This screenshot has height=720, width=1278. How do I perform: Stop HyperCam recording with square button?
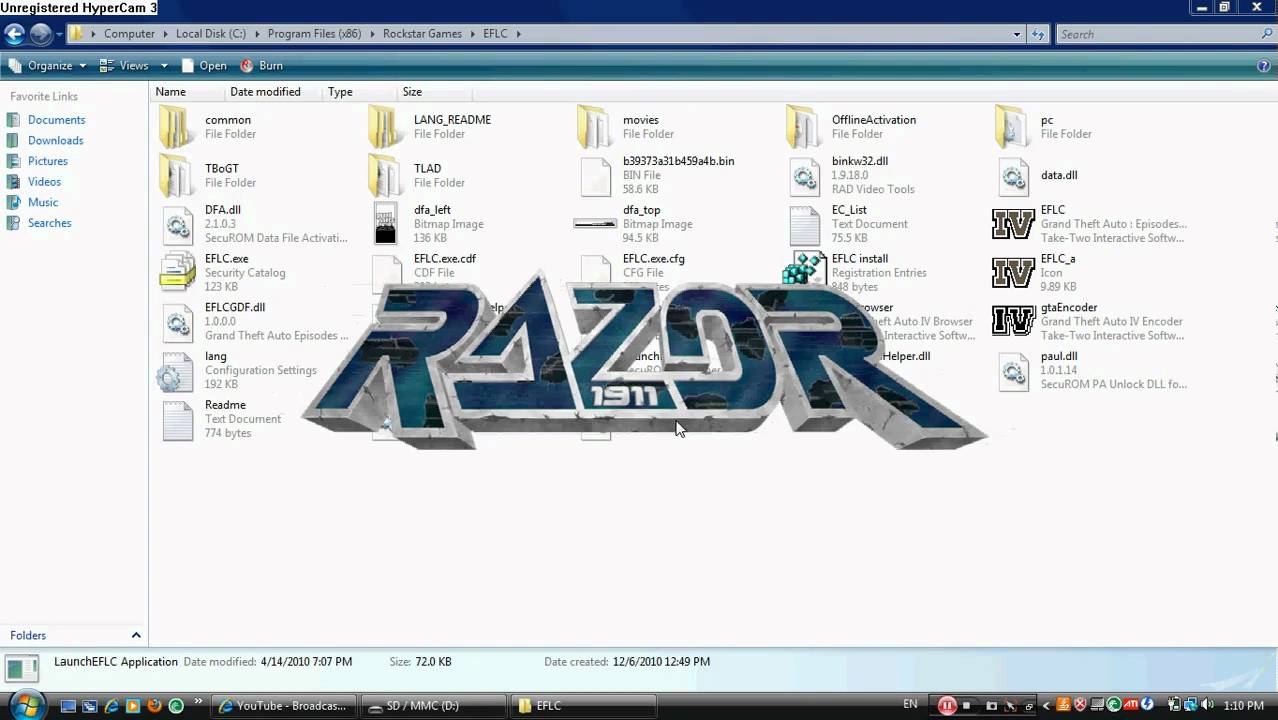tap(966, 706)
